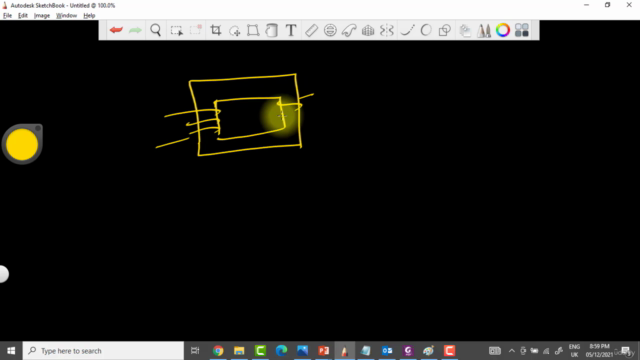The width and height of the screenshot is (640, 360).
Task: Click the Windows Start button
Action: click(11, 351)
